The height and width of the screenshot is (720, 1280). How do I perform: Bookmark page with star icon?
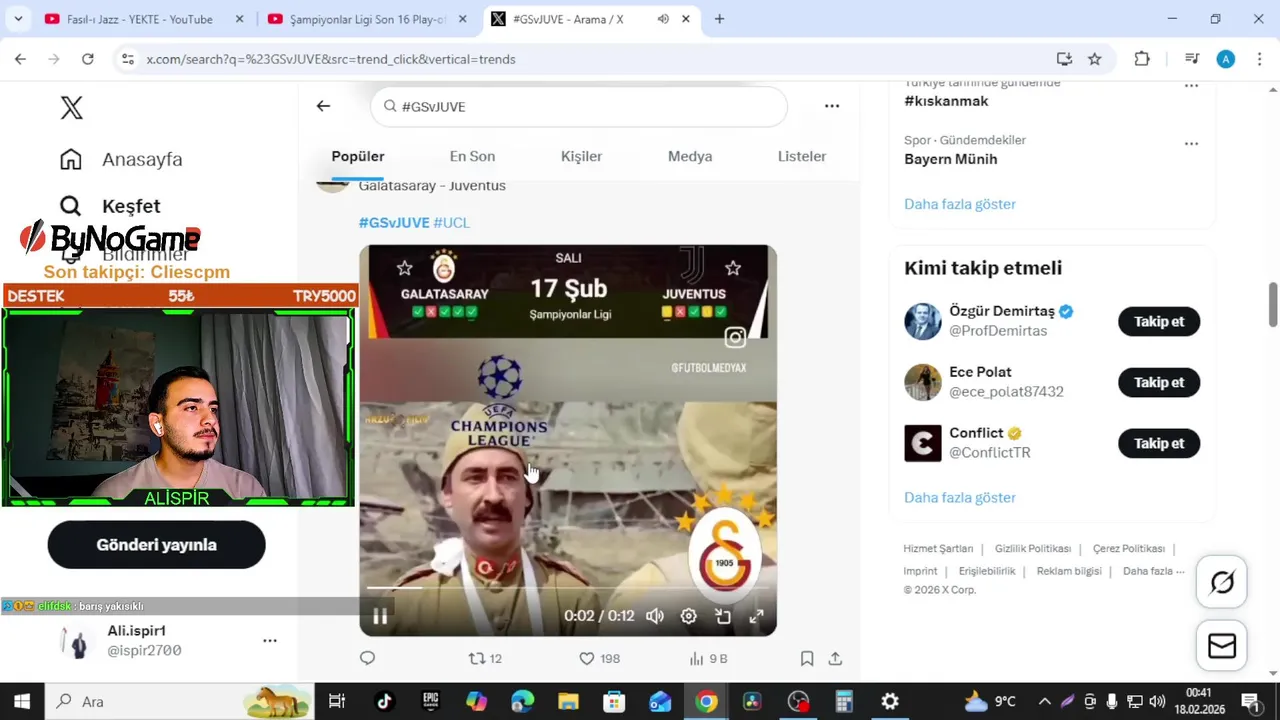[1095, 59]
